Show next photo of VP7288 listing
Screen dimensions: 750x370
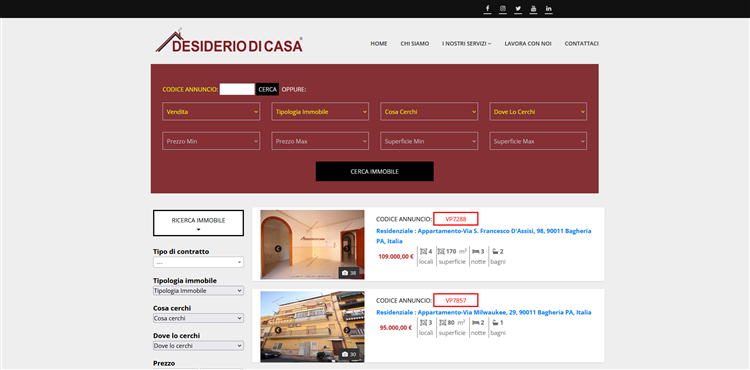tap(347, 249)
